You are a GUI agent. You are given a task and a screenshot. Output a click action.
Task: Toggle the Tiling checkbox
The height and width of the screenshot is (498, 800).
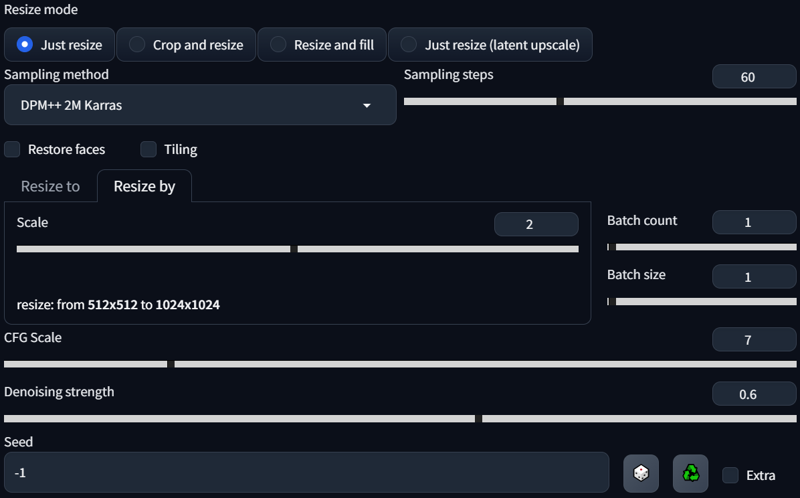click(x=148, y=150)
